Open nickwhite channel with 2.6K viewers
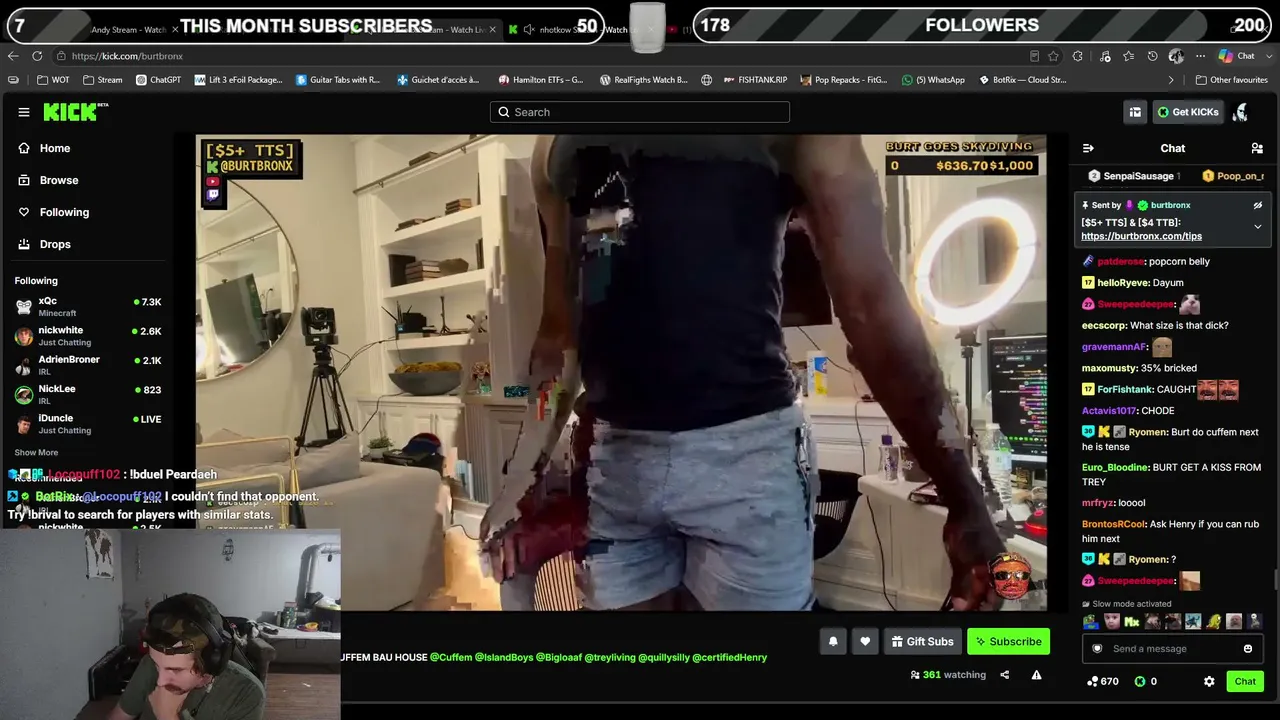 click(x=87, y=336)
